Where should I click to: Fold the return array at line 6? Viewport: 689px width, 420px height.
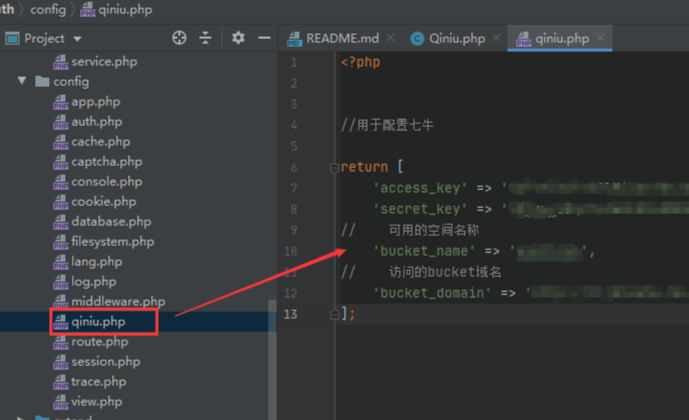334,167
